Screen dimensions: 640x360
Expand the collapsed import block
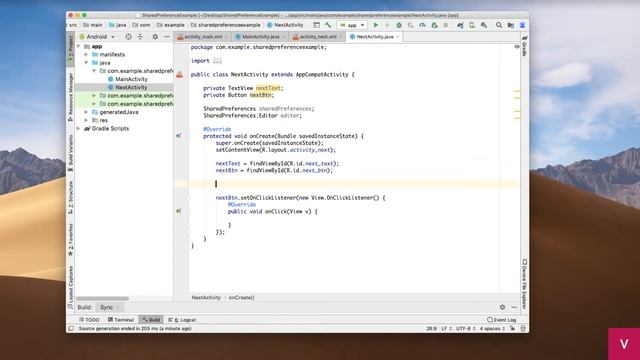point(217,61)
